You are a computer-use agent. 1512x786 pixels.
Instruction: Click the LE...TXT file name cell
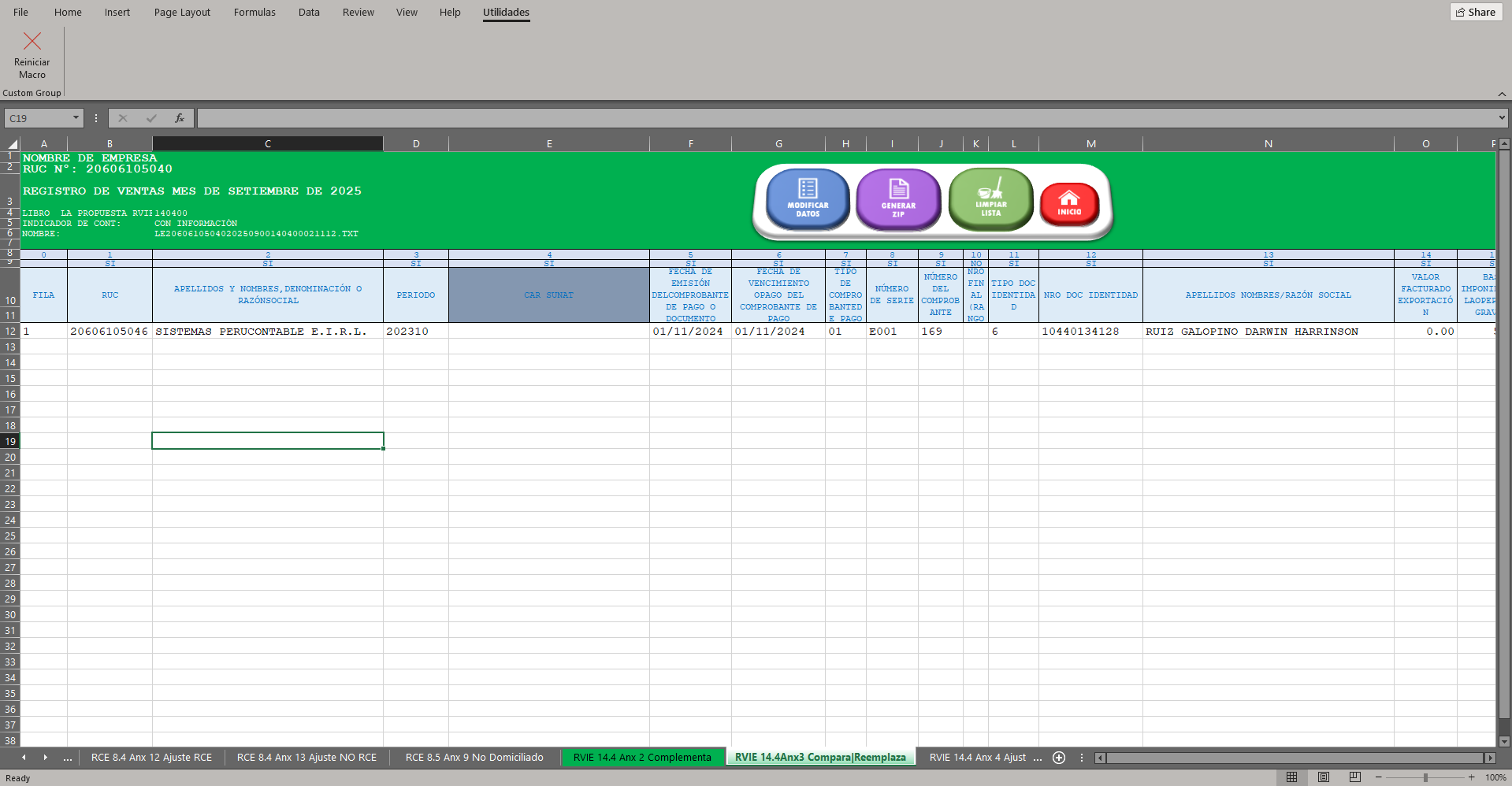coord(257,234)
